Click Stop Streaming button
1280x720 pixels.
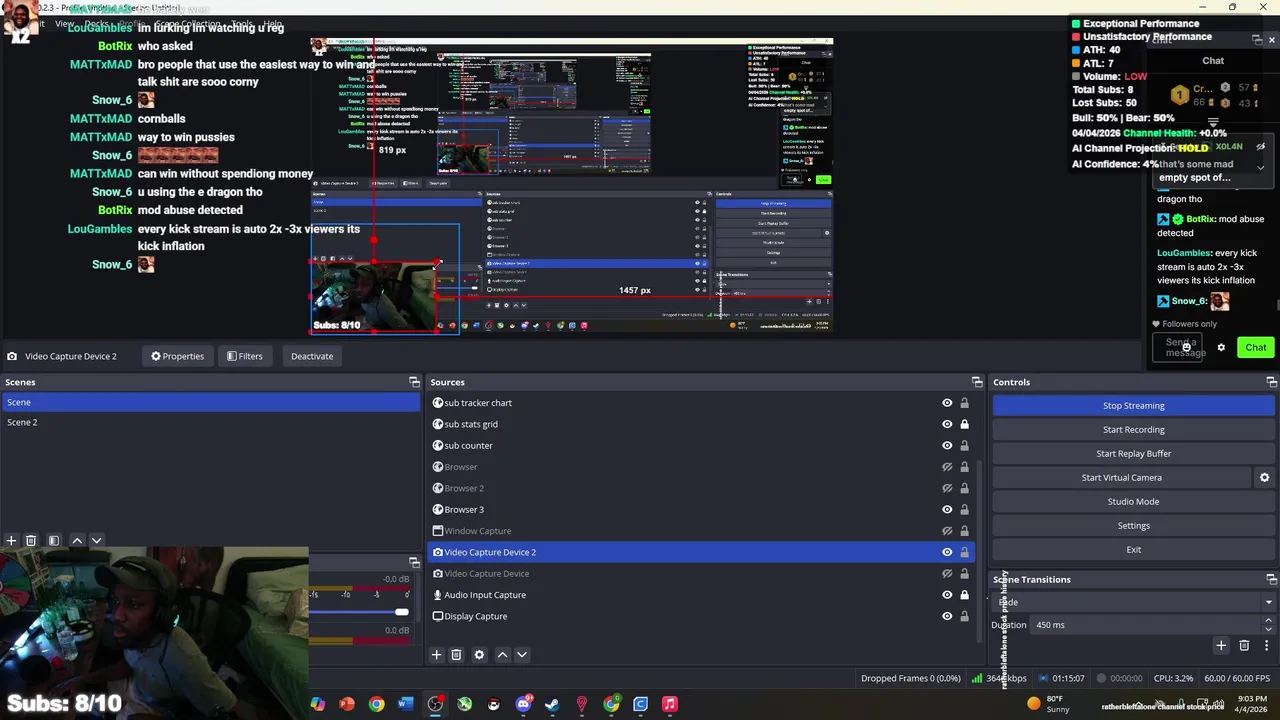point(1133,406)
